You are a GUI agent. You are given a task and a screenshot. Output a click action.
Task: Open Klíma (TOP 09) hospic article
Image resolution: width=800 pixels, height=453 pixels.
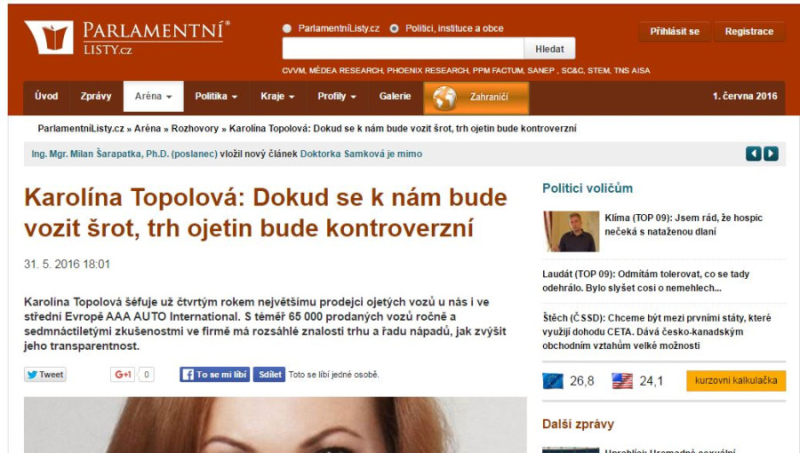[x=683, y=224]
